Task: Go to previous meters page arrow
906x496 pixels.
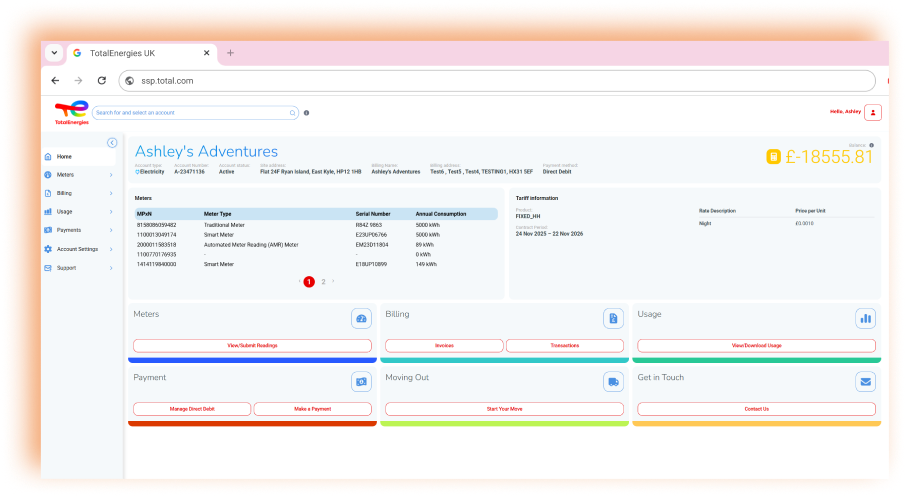Action: point(299,282)
